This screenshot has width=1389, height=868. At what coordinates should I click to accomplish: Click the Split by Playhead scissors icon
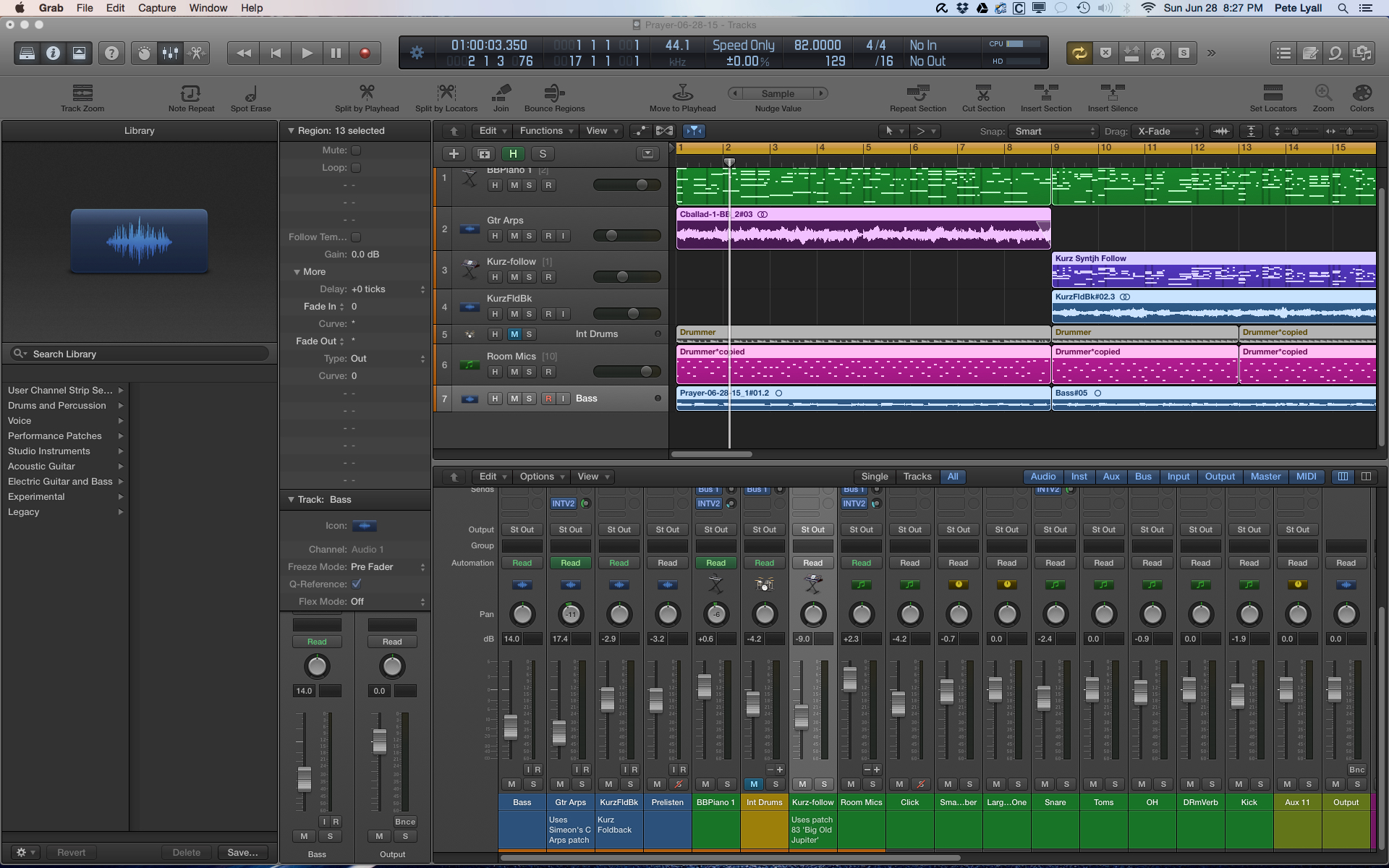pos(367,93)
